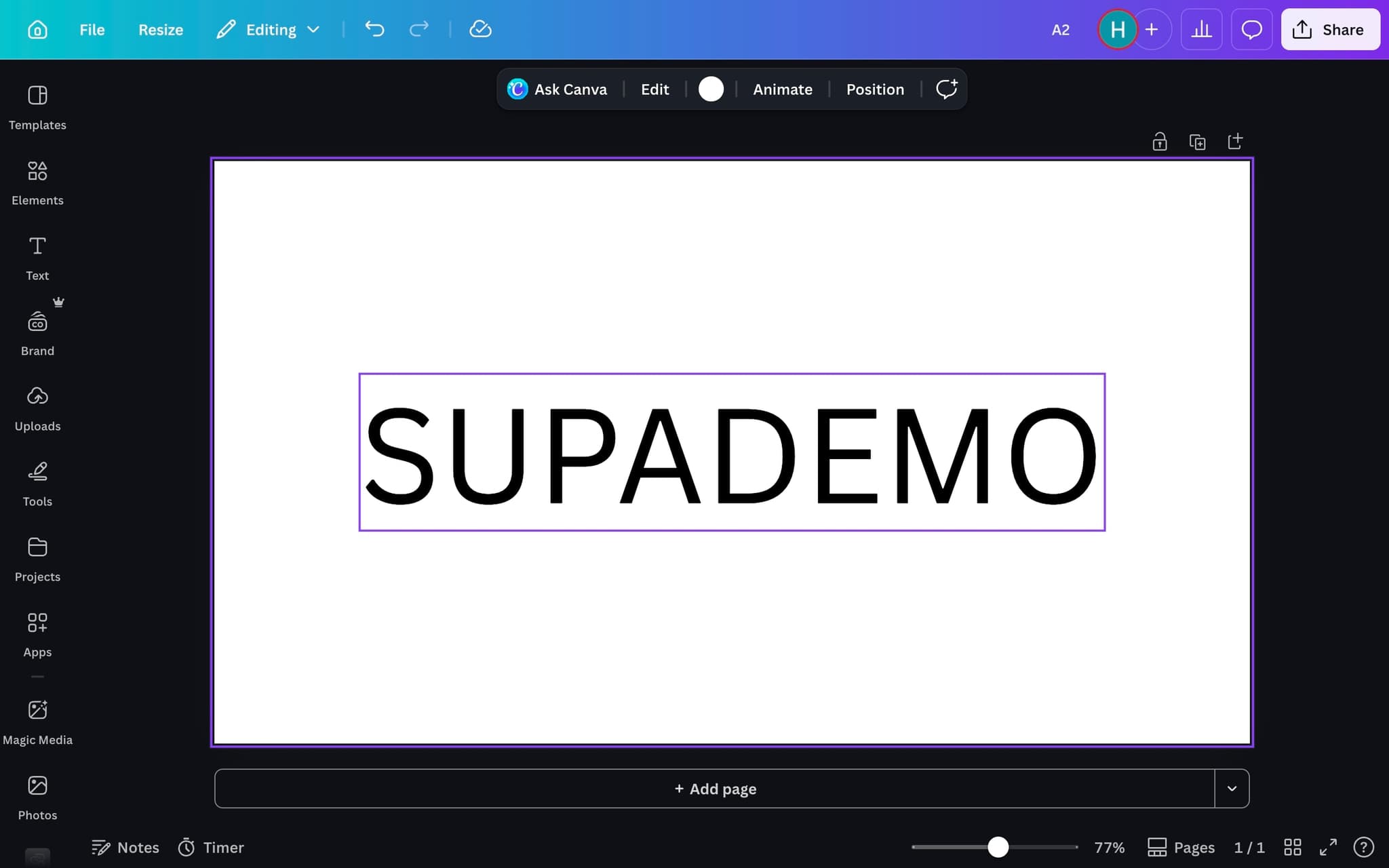Select the SUPADEMO text box

[731, 453]
